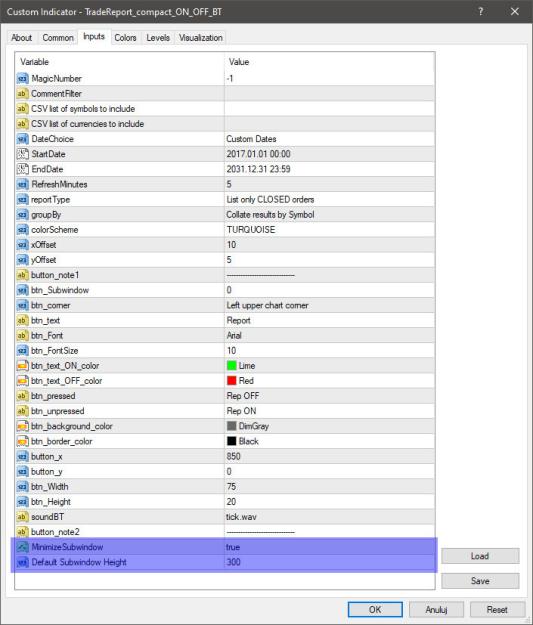Click the MagicNumber integer type icon
Image resolution: width=533 pixels, height=625 pixels.
(22, 79)
